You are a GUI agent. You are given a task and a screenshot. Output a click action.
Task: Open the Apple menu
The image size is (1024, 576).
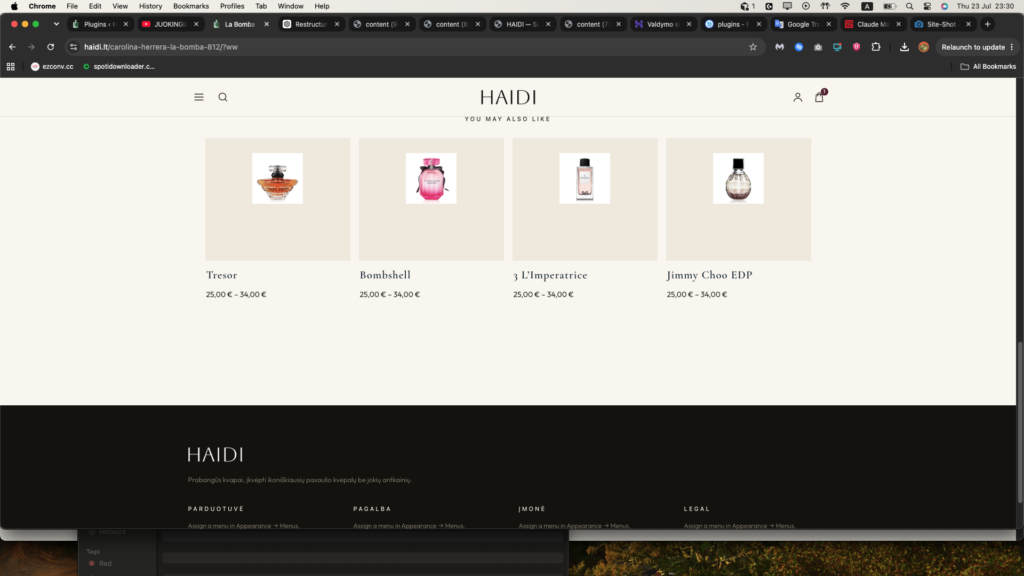pyautogui.click(x=14, y=6)
